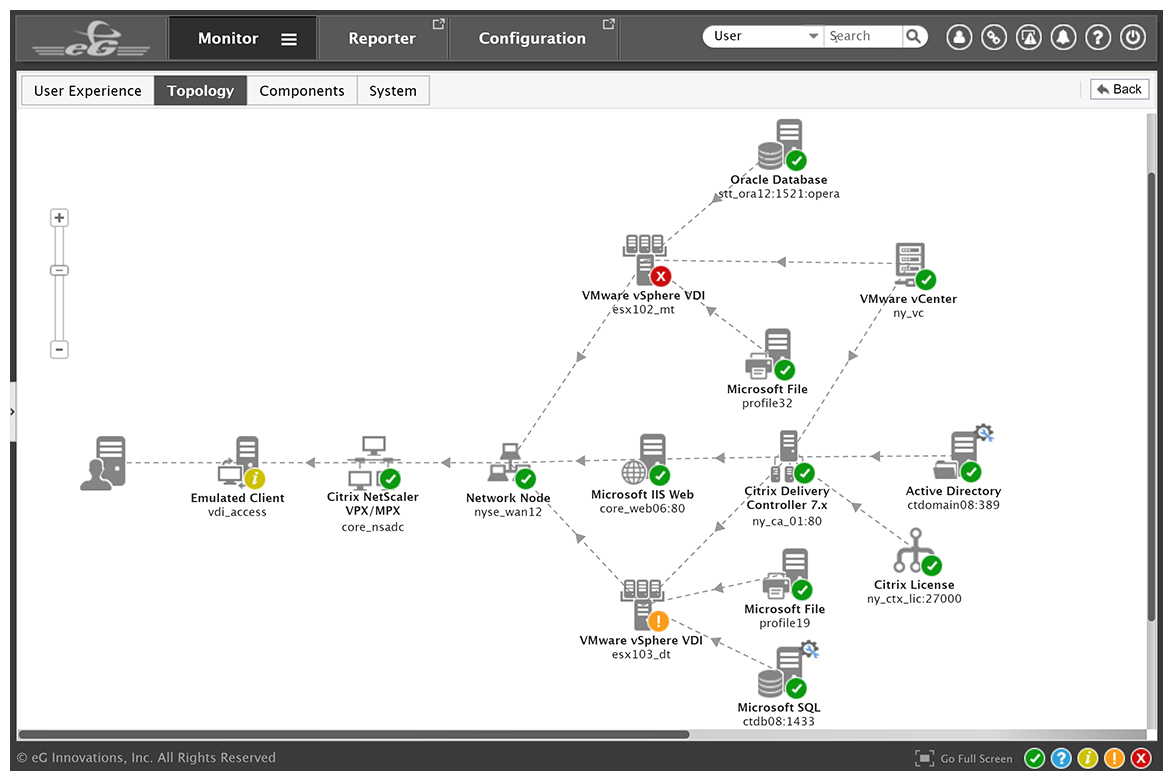Filter by yellow minor state icon
The height and width of the screenshot is (781, 1173).
[x=1088, y=759]
